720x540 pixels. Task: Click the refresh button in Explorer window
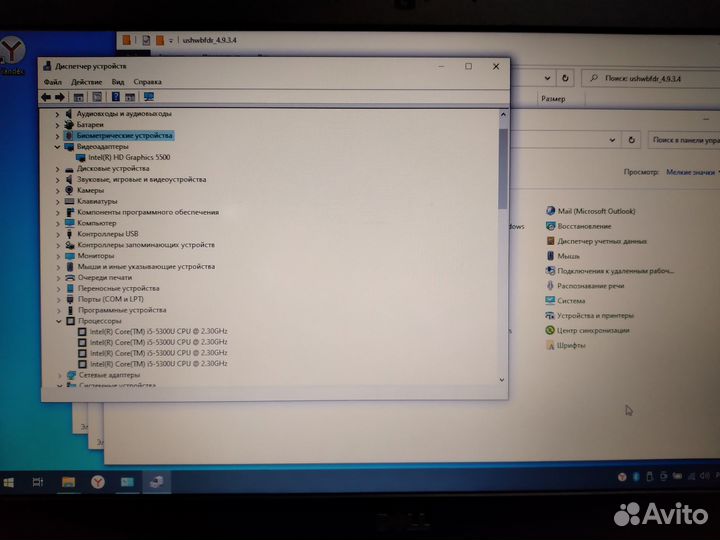pyautogui.click(x=565, y=79)
